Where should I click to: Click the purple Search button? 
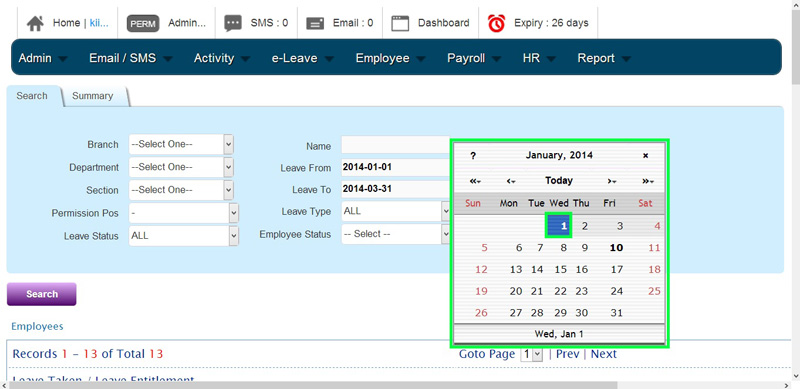[42, 294]
